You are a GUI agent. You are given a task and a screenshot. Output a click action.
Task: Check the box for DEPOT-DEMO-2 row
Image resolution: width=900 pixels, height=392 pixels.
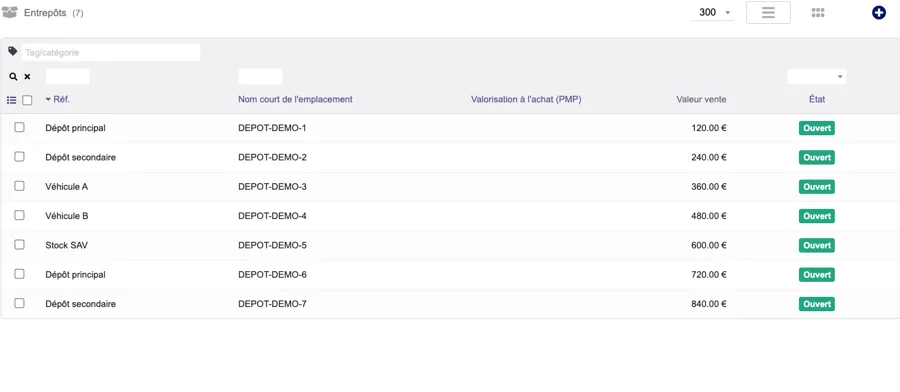pyautogui.click(x=20, y=157)
